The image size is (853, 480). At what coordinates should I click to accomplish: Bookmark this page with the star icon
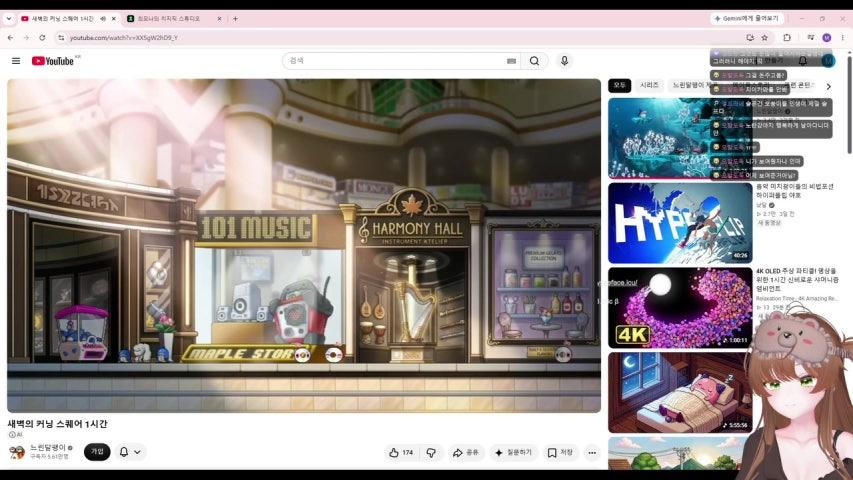pos(764,38)
